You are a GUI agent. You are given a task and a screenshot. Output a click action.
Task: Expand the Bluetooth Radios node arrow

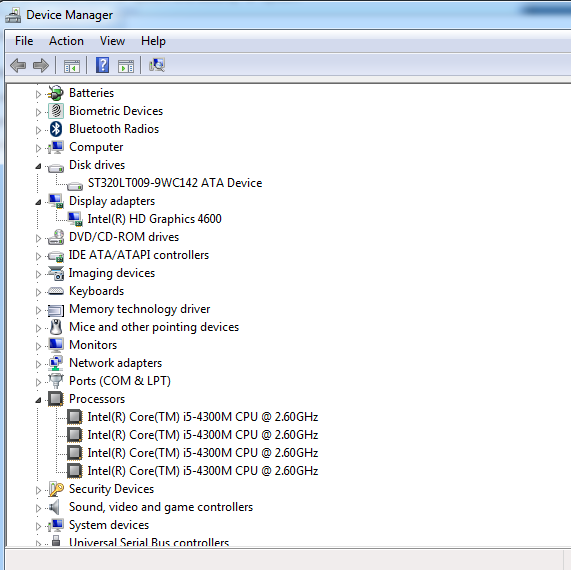coord(38,130)
